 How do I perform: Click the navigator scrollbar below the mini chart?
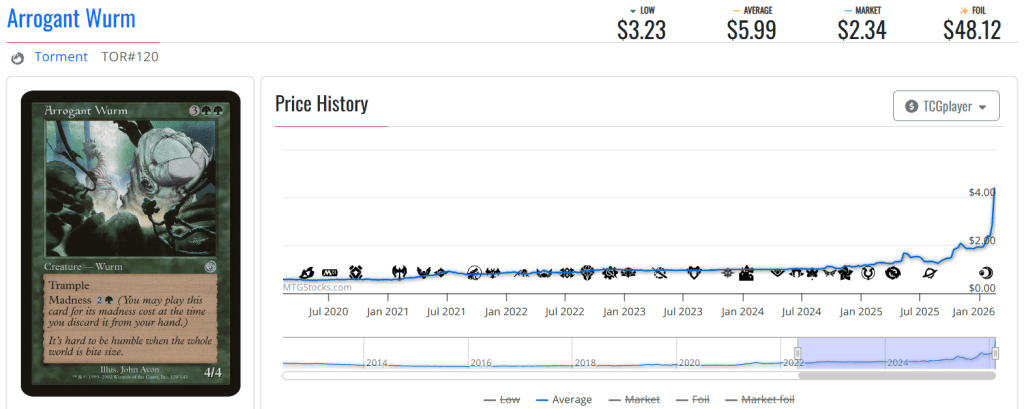pos(638,376)
